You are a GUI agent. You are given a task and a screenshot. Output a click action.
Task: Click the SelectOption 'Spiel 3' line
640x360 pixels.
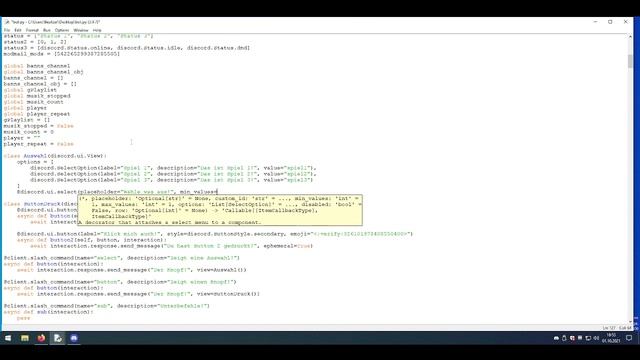click(x=171, y=180)
